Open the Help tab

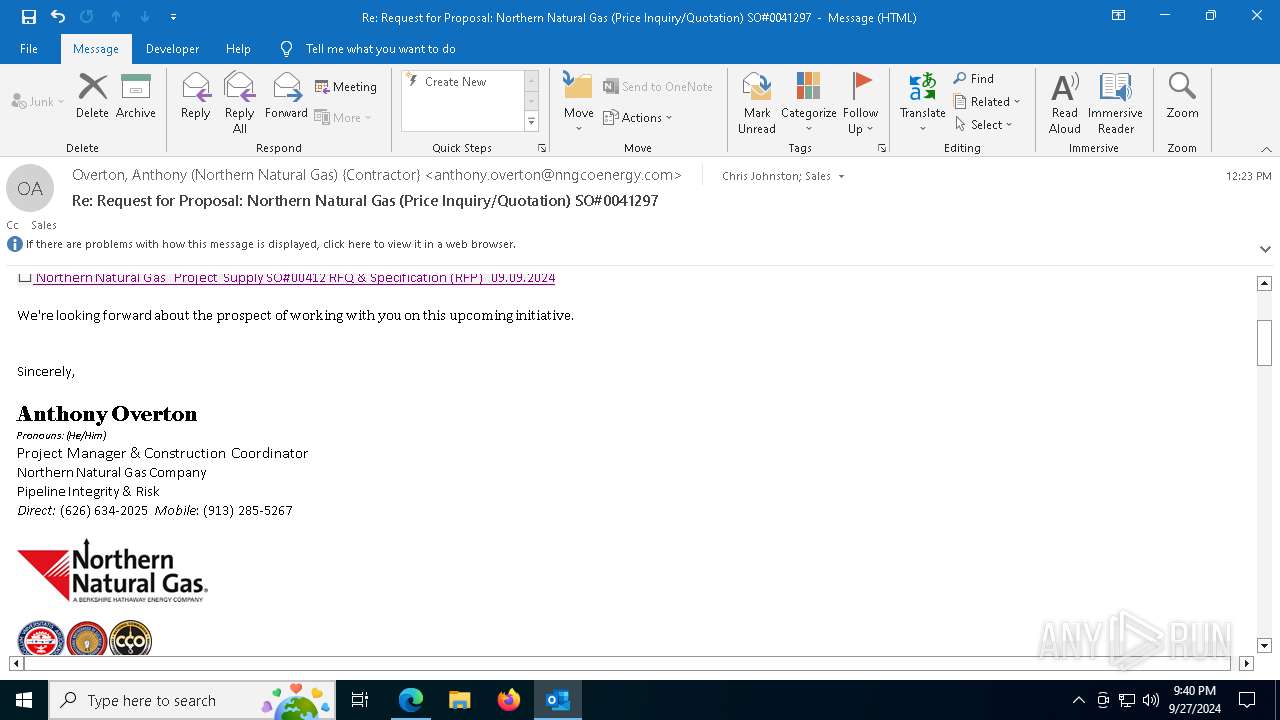pos(238,48)
